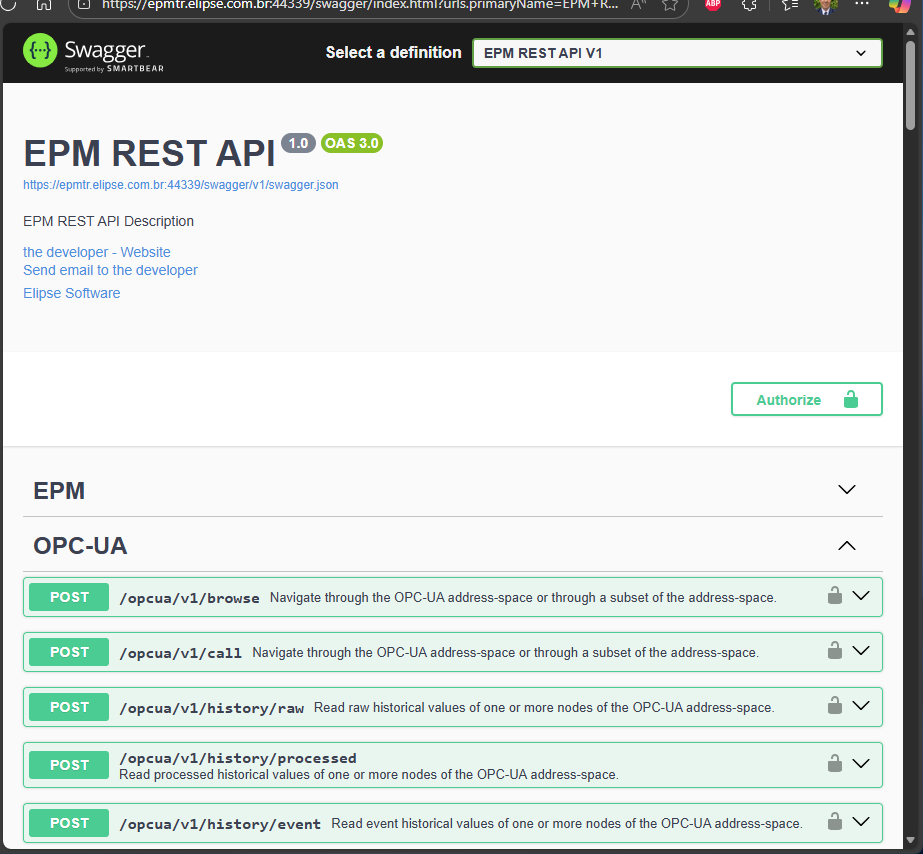This screenshot has height=854, width=923.
Task: Click the lock icon on /opcua/v1/history/processed
Action: (x=834, y=764)
